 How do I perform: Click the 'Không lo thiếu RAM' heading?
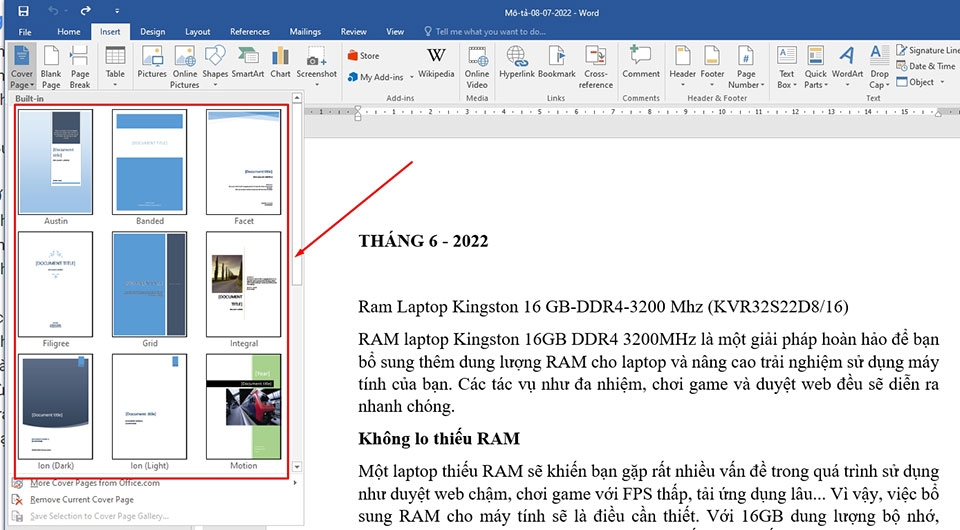(x=439, y=439)
